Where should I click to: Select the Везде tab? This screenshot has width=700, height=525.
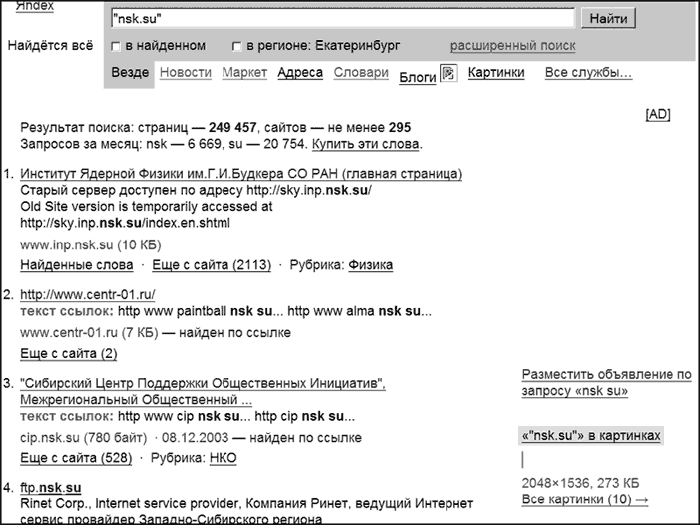[x=130, y=72]
